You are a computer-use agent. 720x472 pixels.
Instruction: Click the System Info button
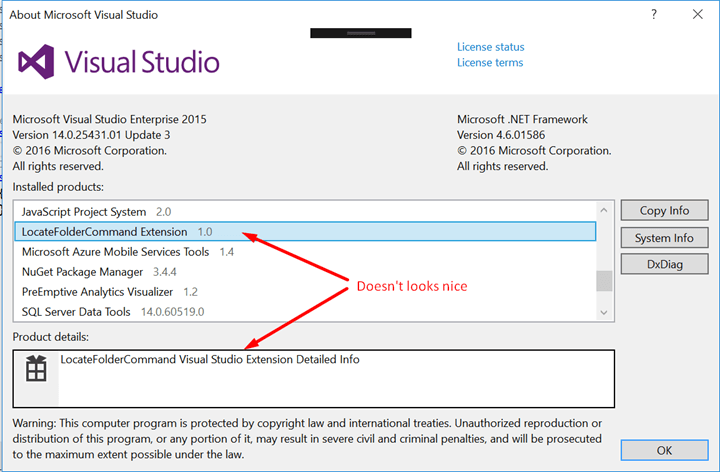[664, 238]
